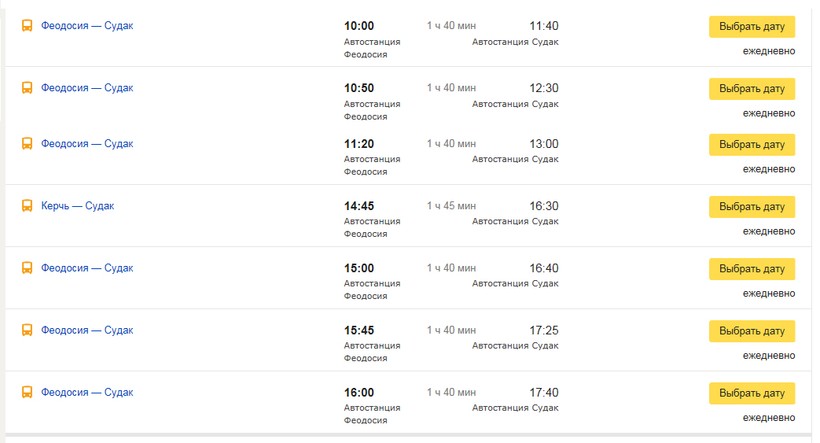The width and height of the screenshot is (820, 443).
Task: Click the bus icon for the 11:20 trip
Action: point(27,144)
